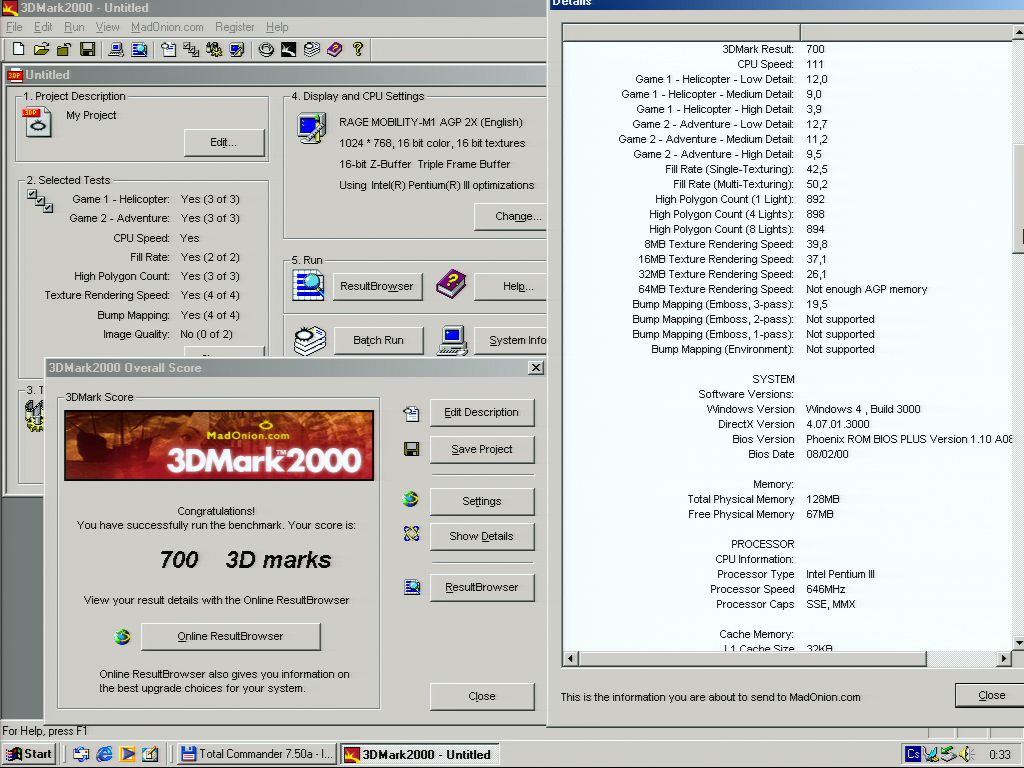This screenshot has height=768, width=1024.
Task: Click the System Info button
Action: tap(511, 340)
